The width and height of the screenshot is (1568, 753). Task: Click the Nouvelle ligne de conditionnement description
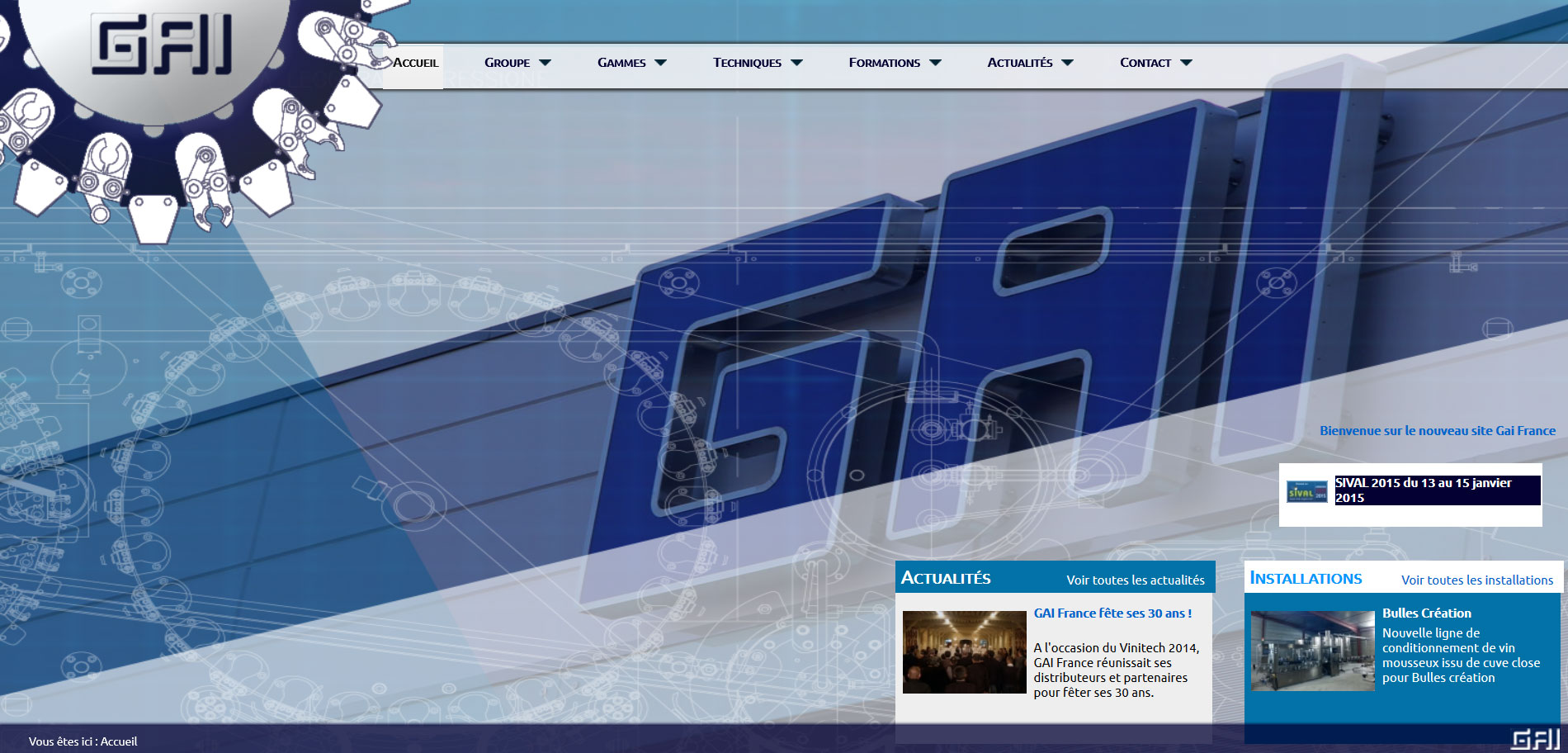pyautogui.click(x=1461, y=656)
